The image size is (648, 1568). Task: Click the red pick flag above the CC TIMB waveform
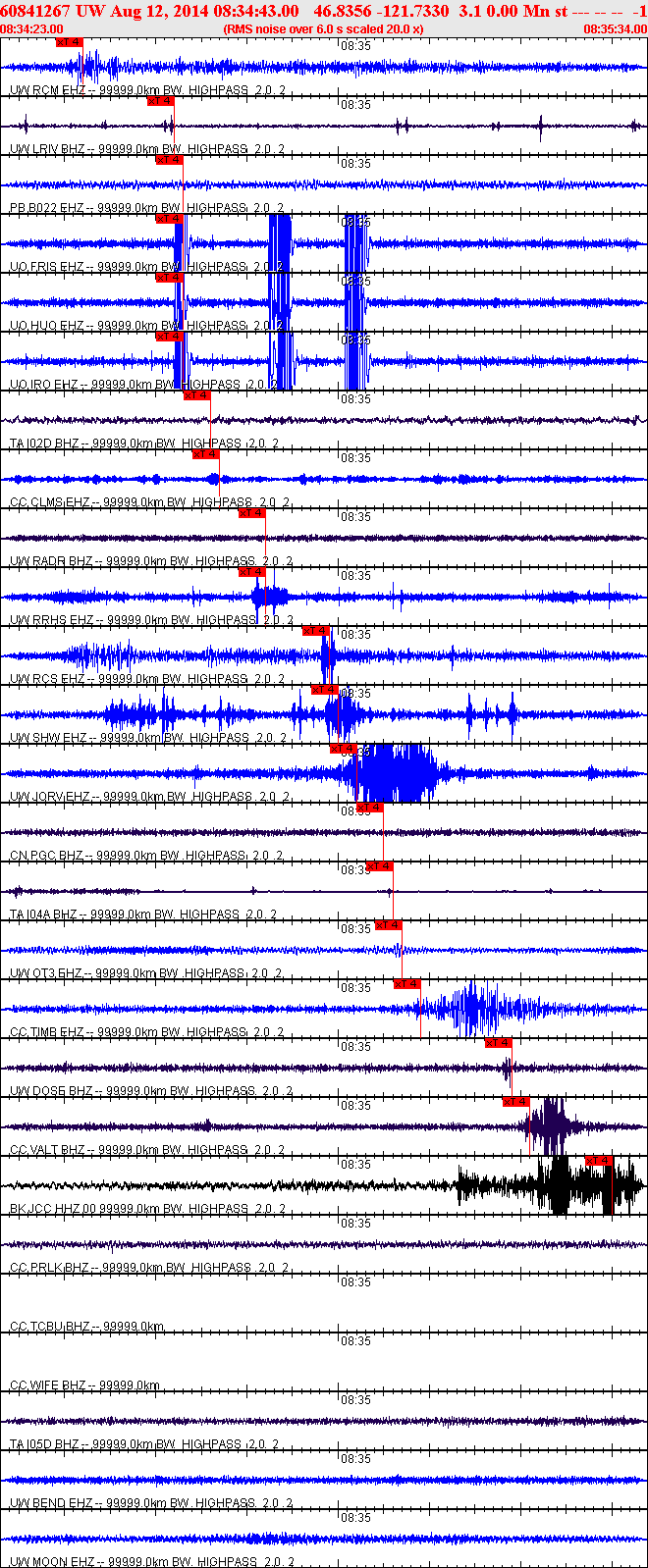(407, 984)
